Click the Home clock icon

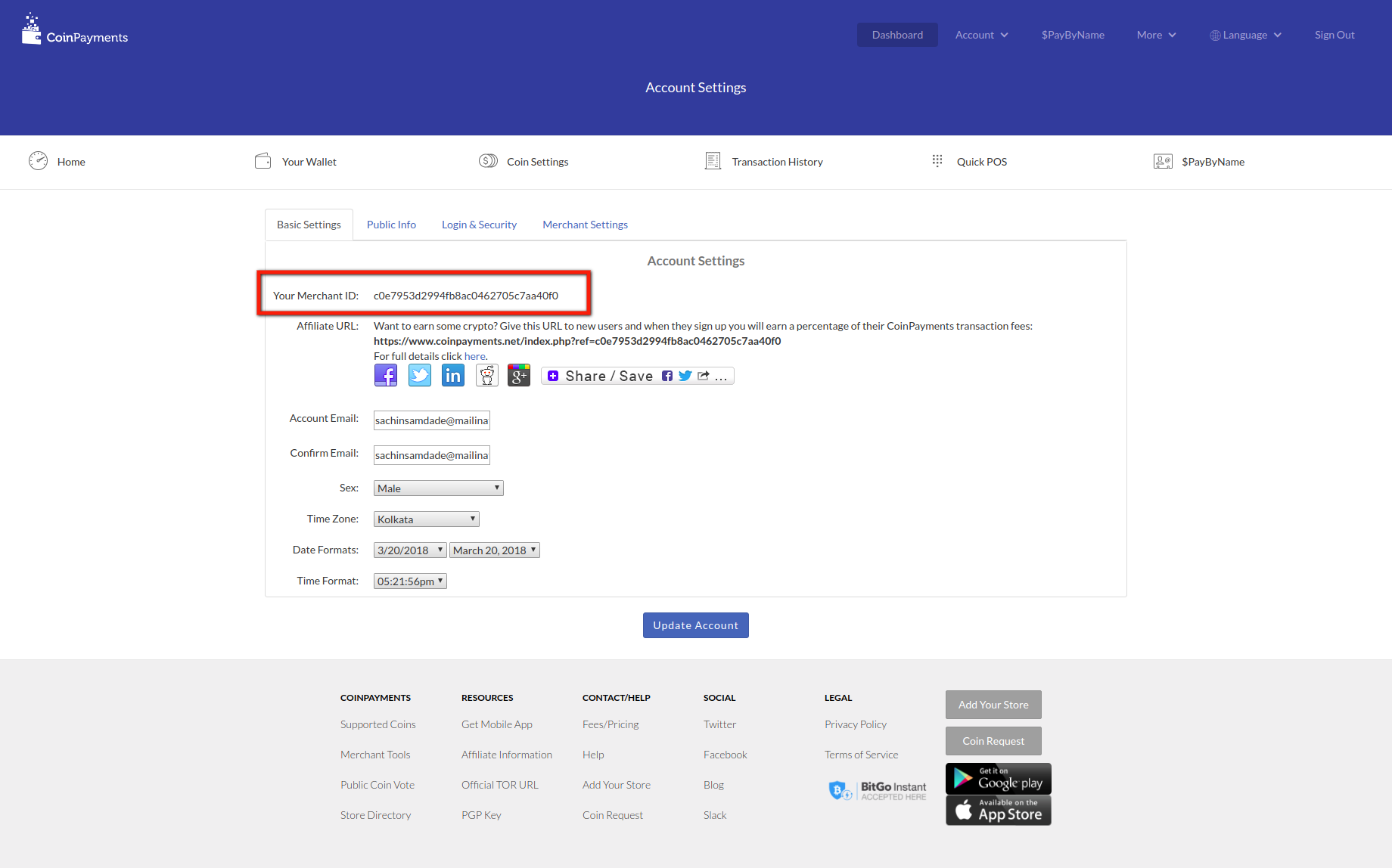[38, 160]
